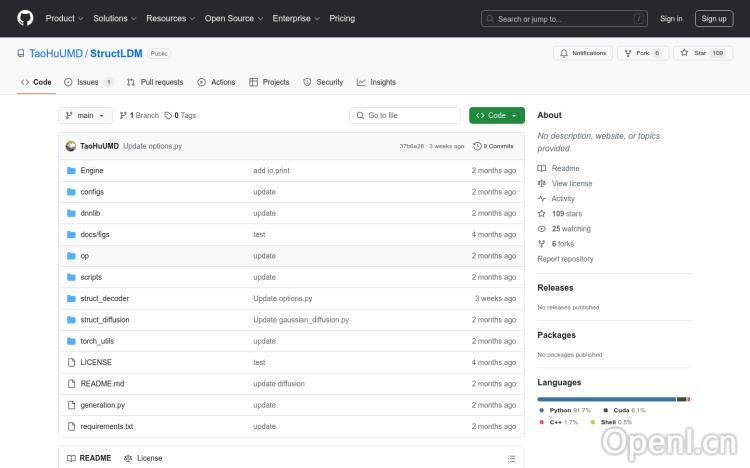Click the GitHub logo icon
The image size is (750, 468).
click(x=25, y=18)
